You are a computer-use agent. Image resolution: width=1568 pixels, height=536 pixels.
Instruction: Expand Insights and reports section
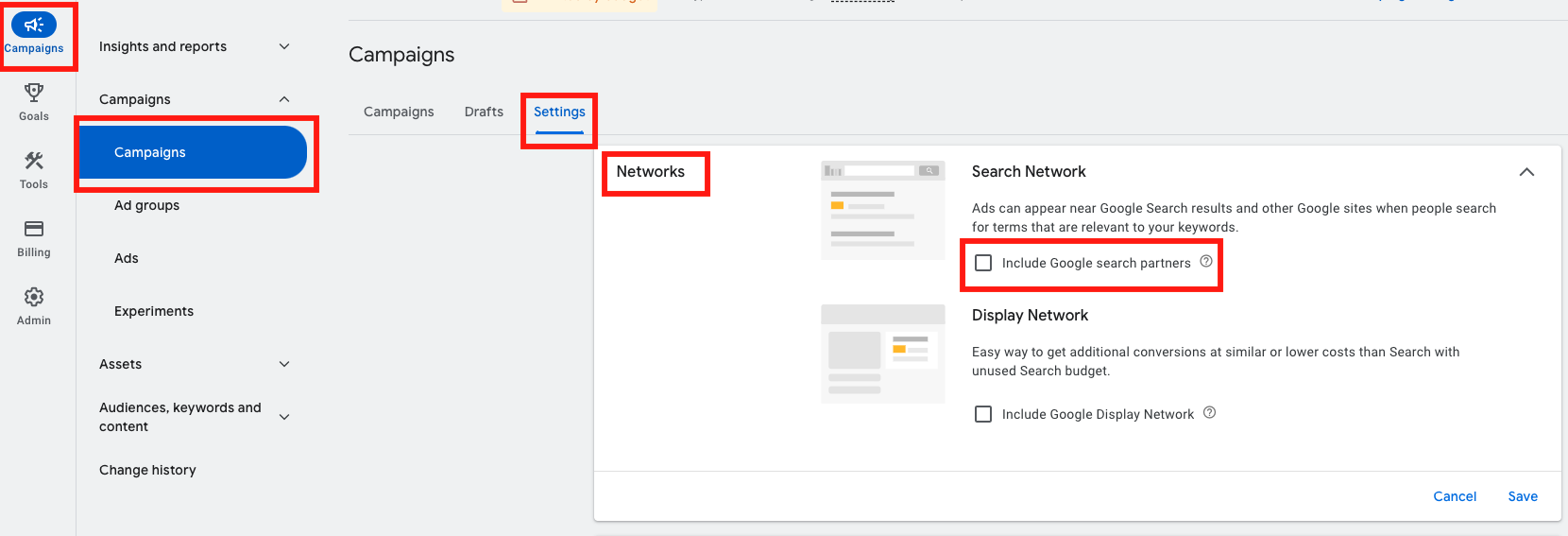coord(284,46)
